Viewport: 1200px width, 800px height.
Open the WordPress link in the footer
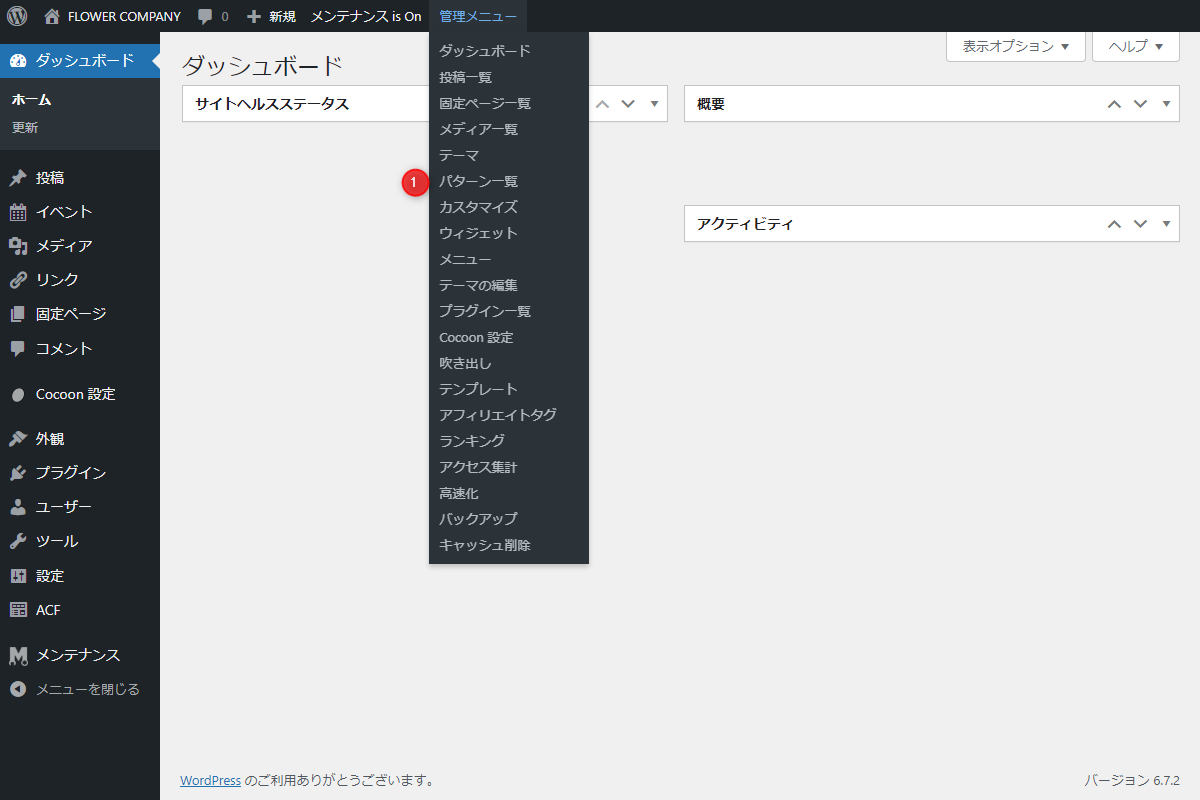(210, 780)
